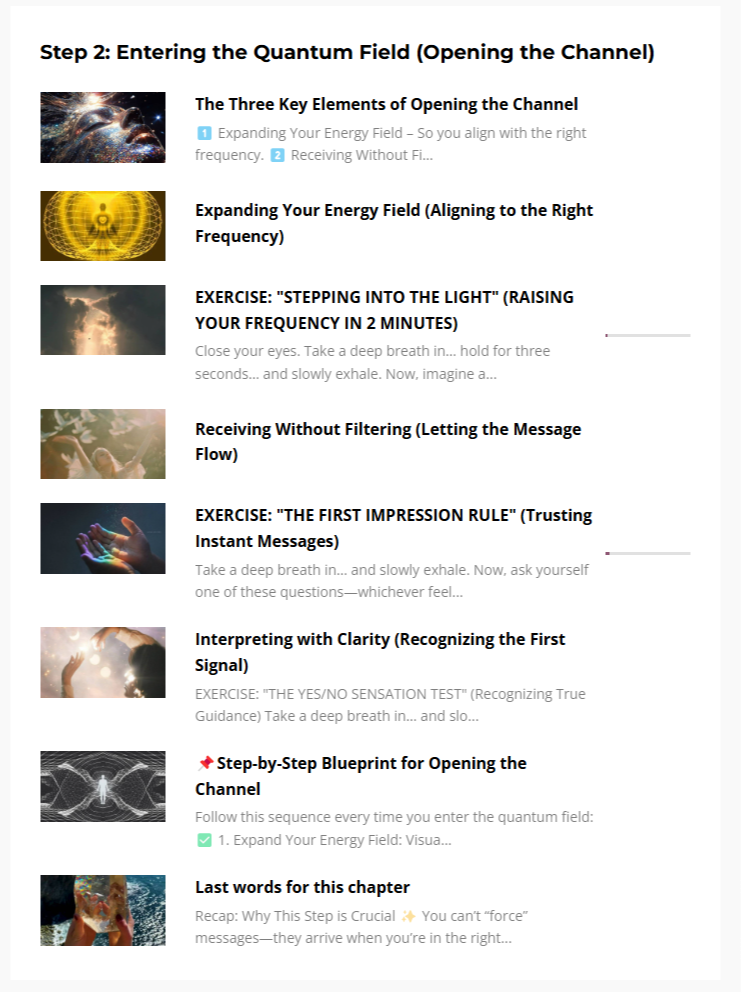Open Last words for this chapter
Viewport: 741px width, 992px height.
coord(302,888)
